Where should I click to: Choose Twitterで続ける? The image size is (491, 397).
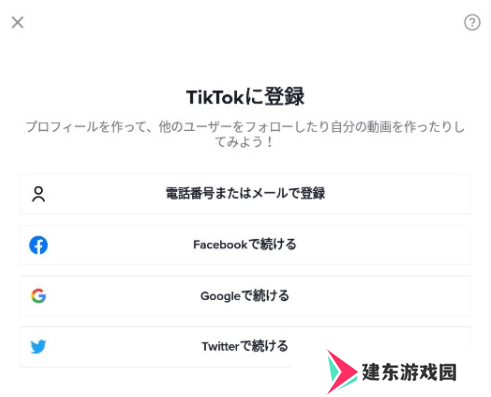pos(245,347)
